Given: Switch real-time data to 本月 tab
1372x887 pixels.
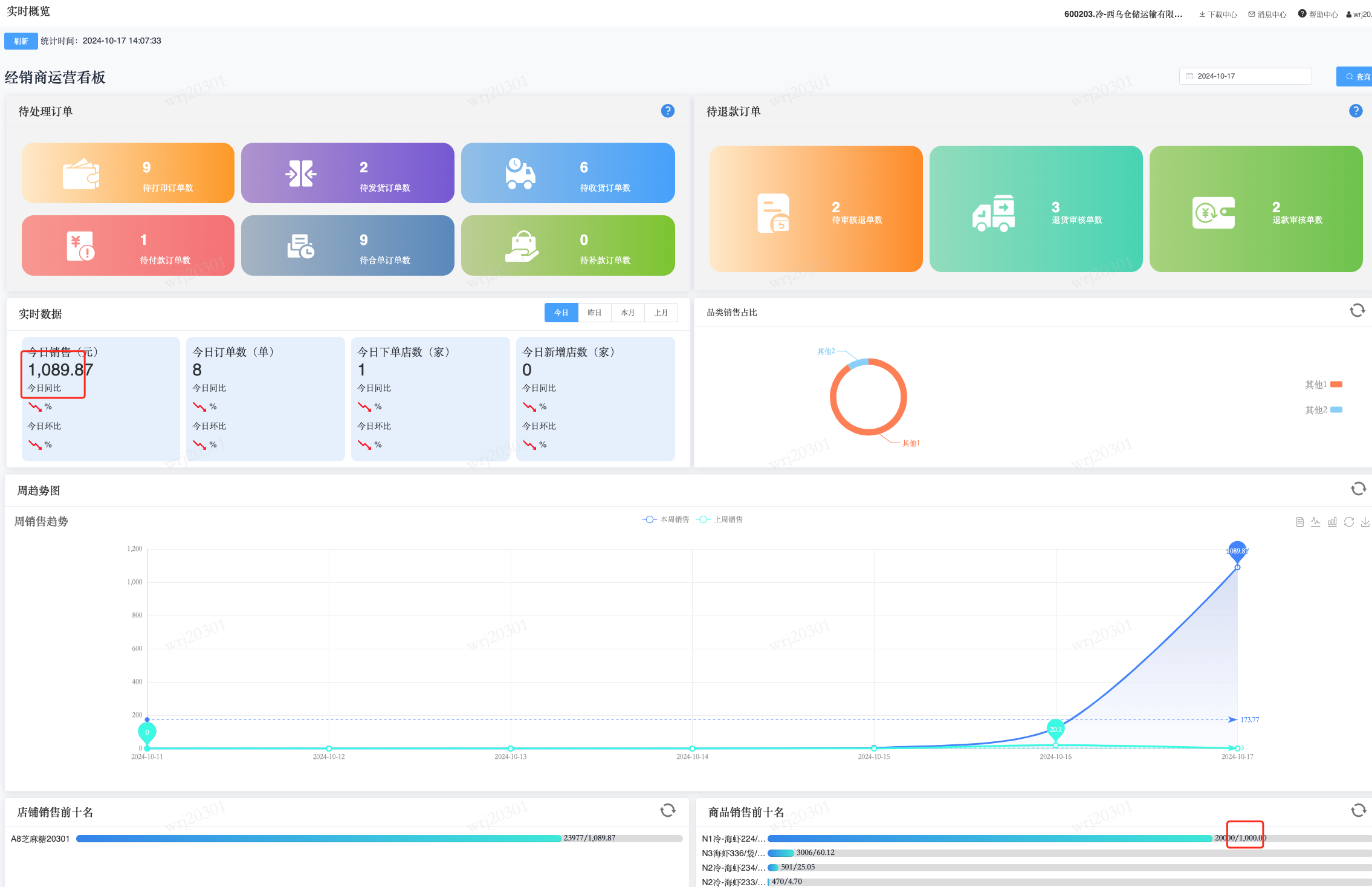Looking at the screenshot, I should point(627,313).
